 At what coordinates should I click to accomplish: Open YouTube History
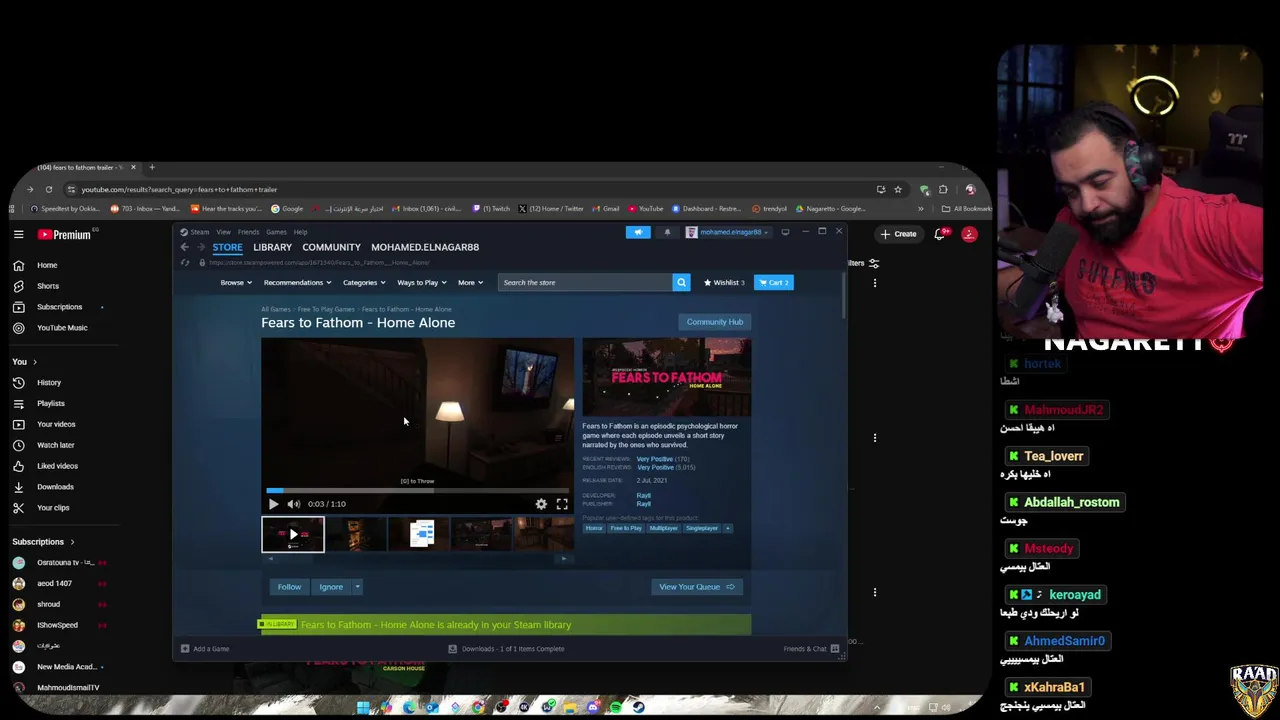click(48, 383)
